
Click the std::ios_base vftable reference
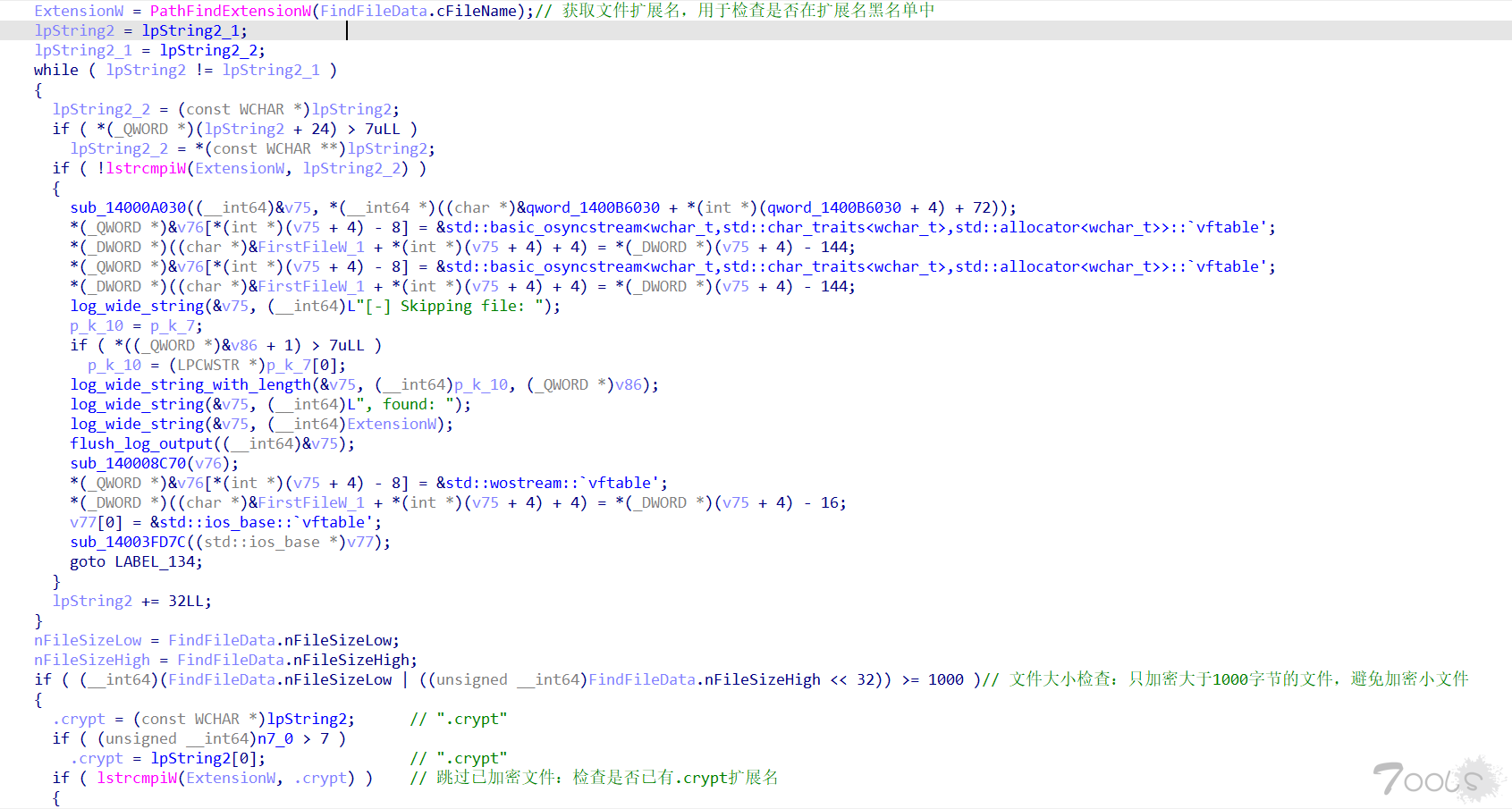pos(265,522)
